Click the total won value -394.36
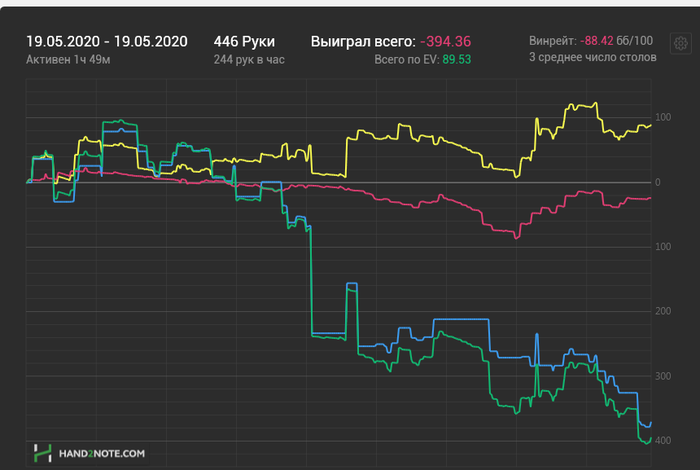This screenshot has height=470, width=700. click(x=445, y=42)
